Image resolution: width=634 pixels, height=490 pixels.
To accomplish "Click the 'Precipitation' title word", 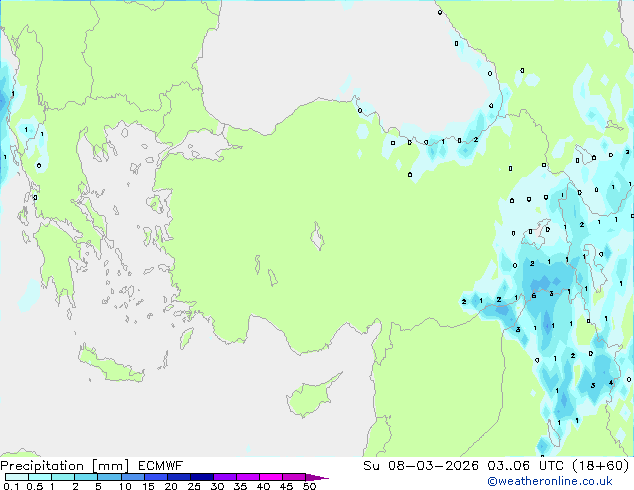I will (42, 466).
